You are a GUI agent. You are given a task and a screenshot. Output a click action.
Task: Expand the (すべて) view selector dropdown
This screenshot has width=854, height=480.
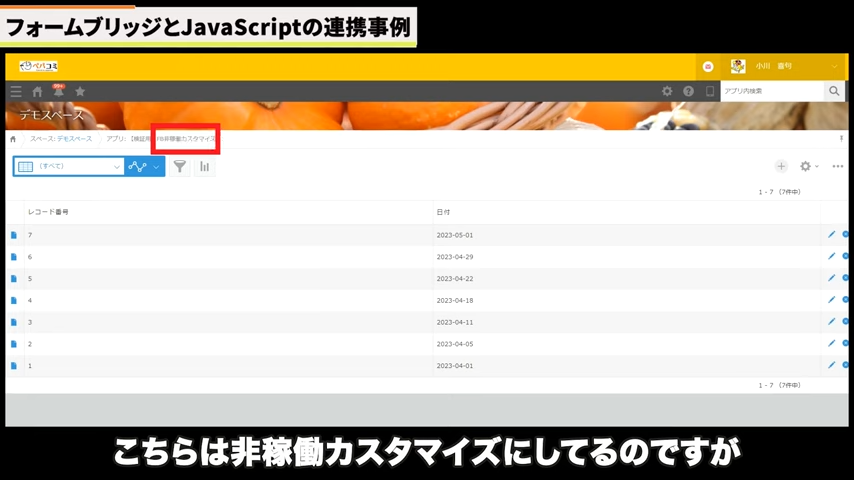click(x=68, y=167)
